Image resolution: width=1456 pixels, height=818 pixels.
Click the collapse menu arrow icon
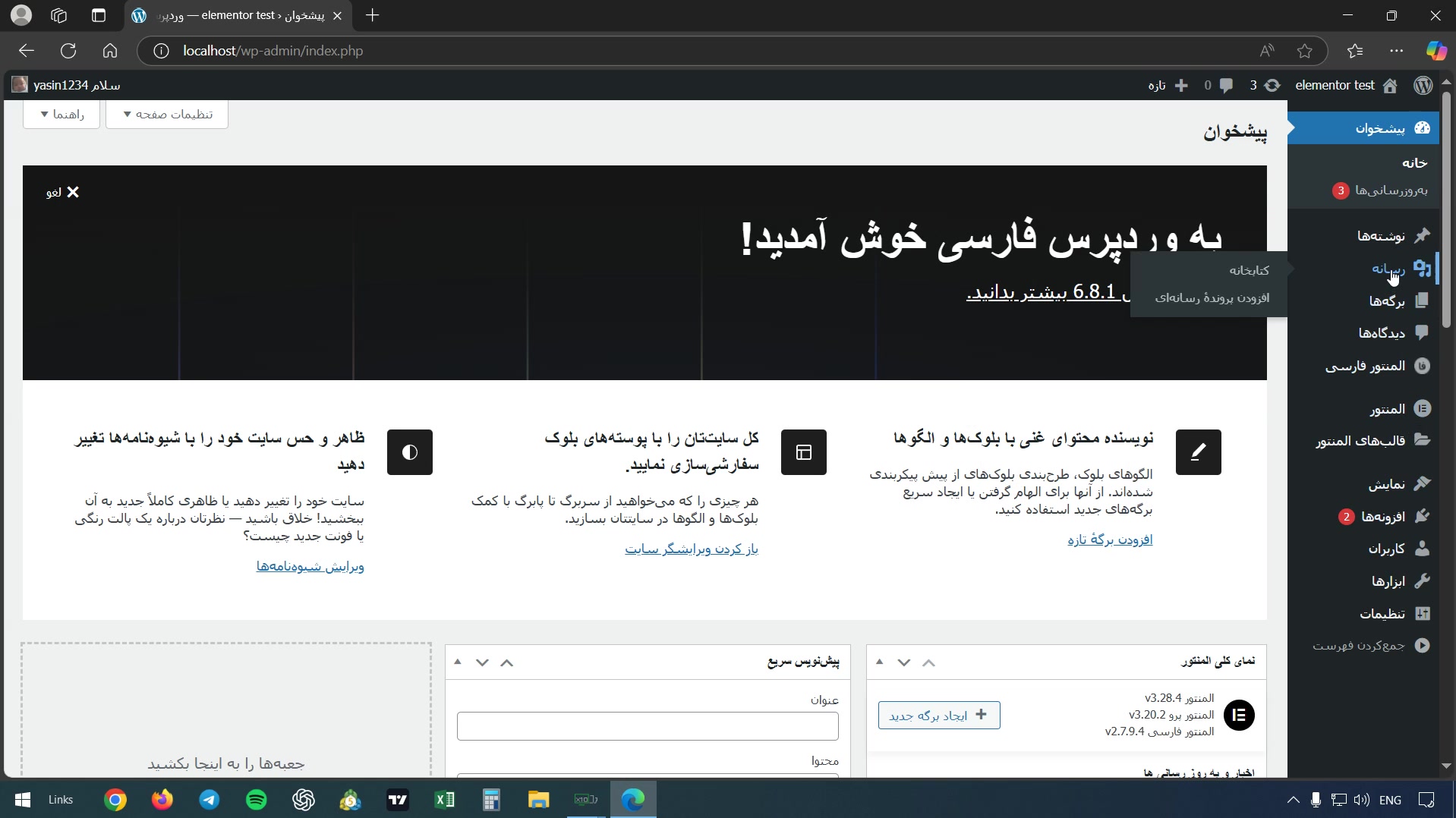coord(1422,645)
